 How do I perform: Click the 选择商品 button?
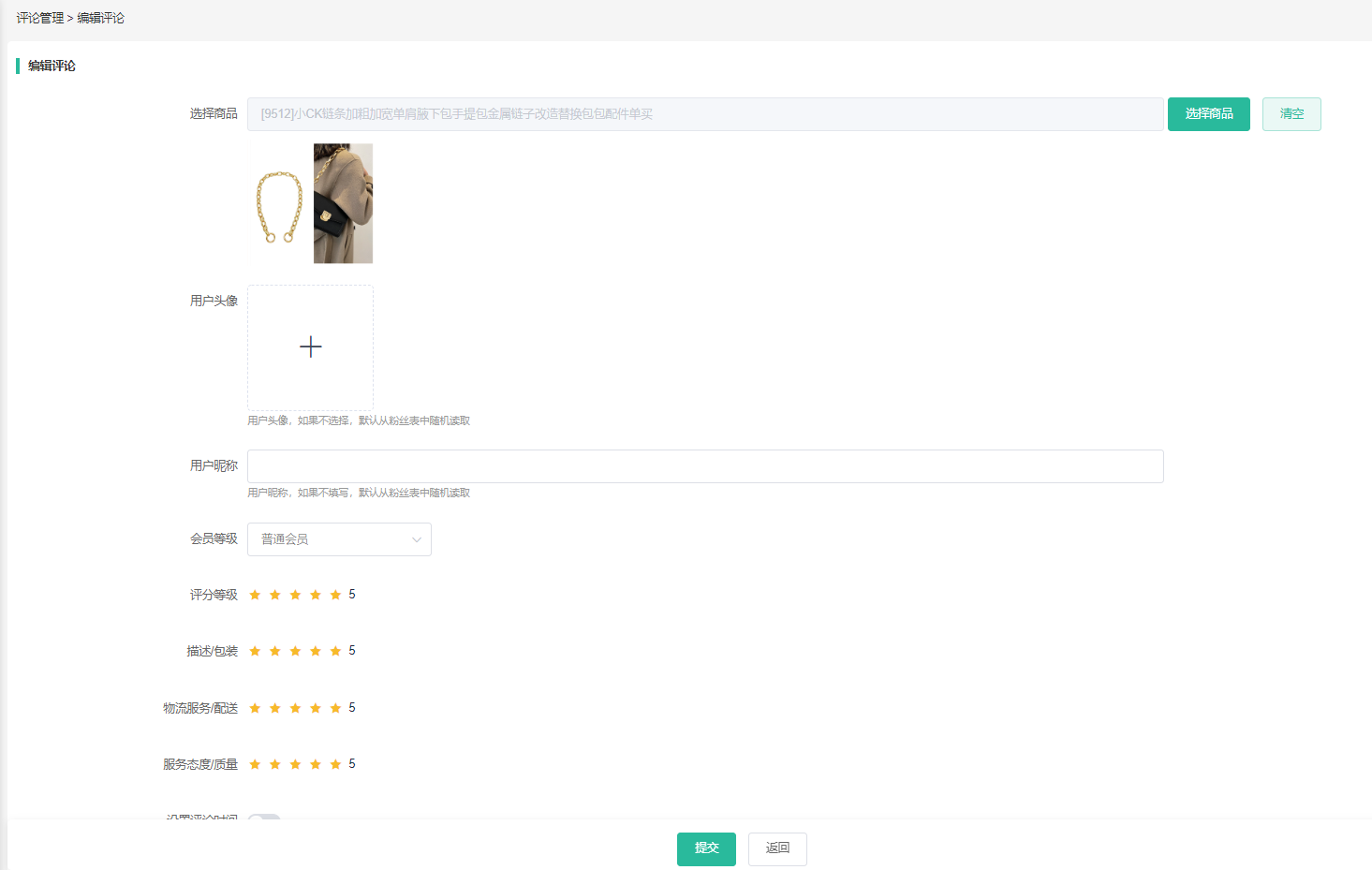[x=1208, y=114]
